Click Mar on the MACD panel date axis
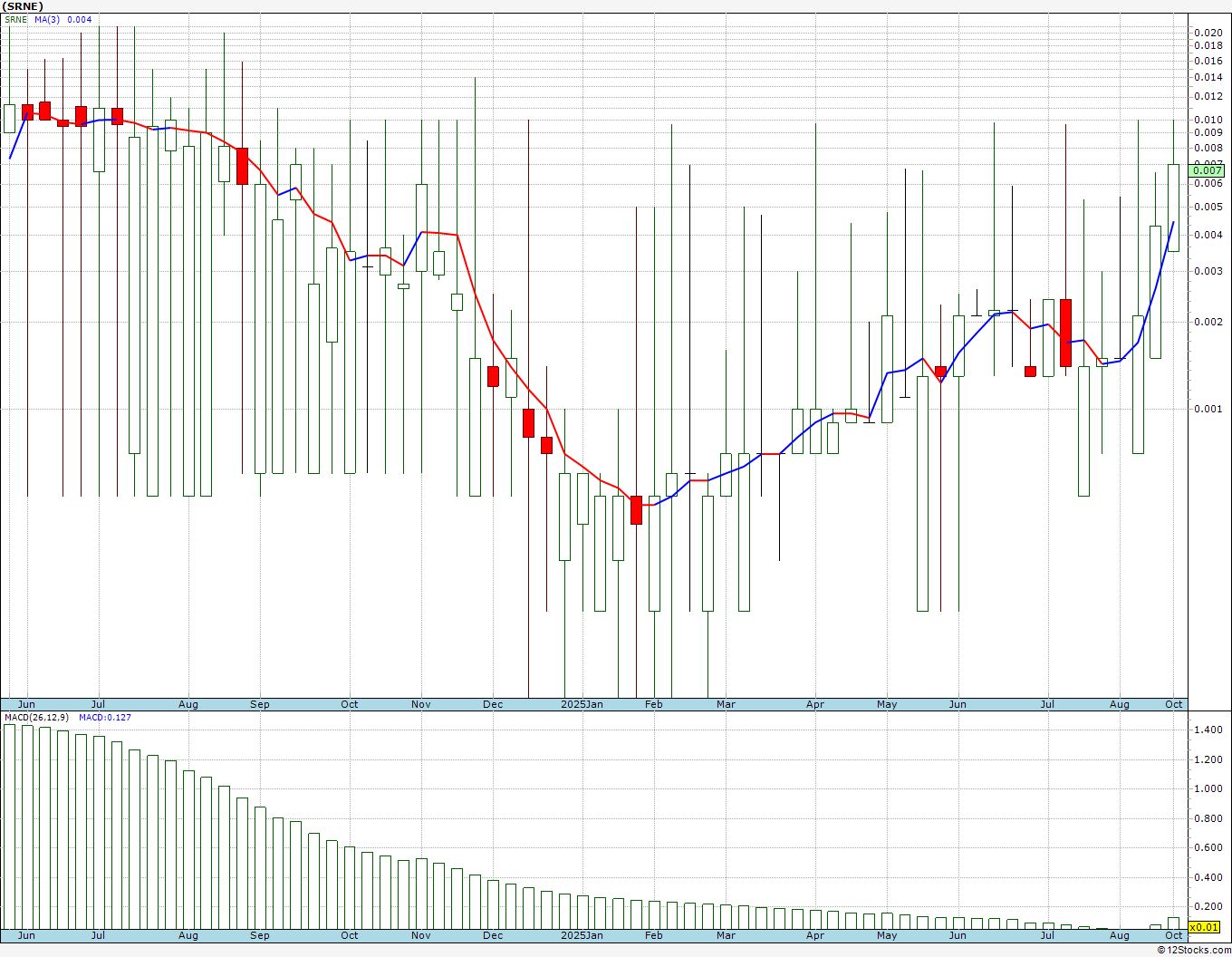The width and height of the screenshot is (1232, 957). (726, 935)
